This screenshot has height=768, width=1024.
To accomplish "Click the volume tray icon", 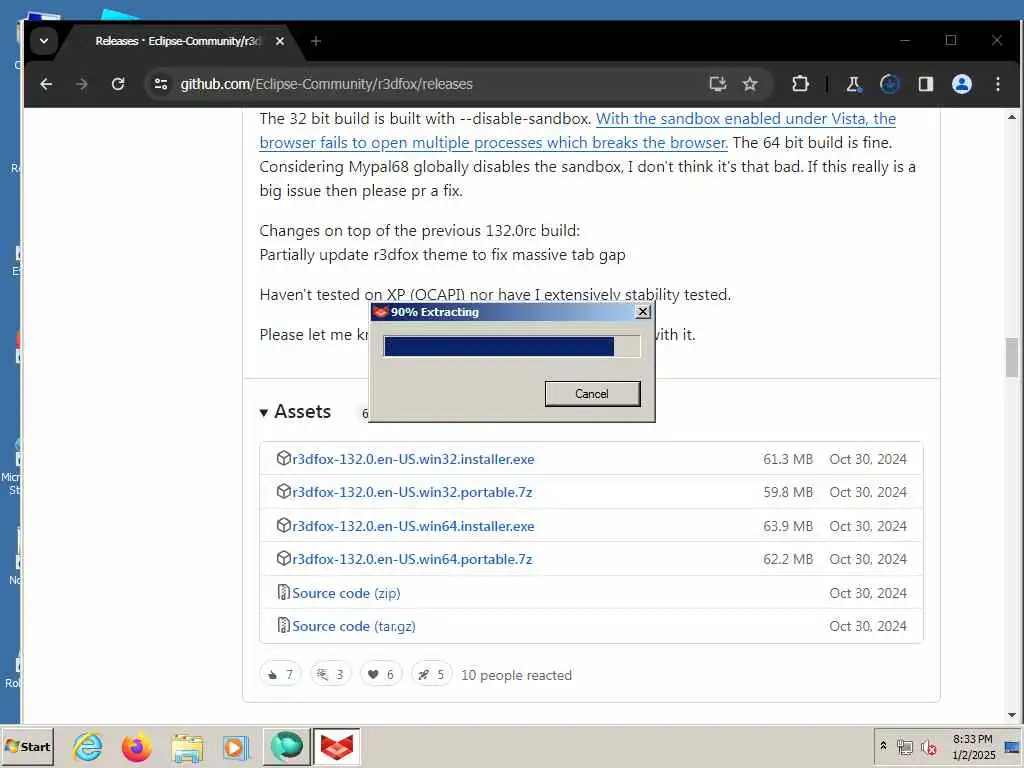I will point(929,747).
